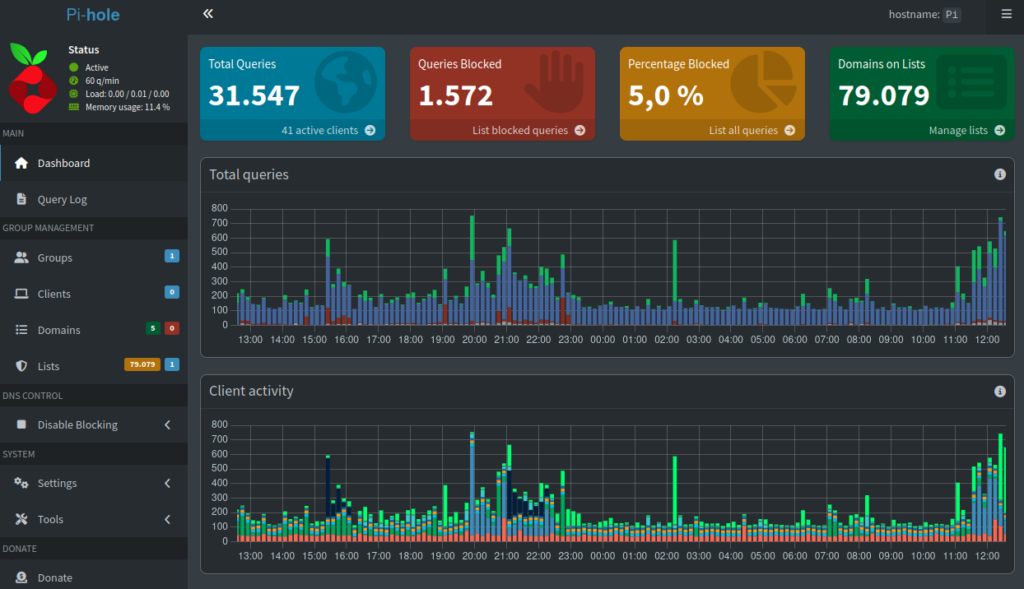
Task: Click the Clients monitor icon
Action: [x=22, y=294]
